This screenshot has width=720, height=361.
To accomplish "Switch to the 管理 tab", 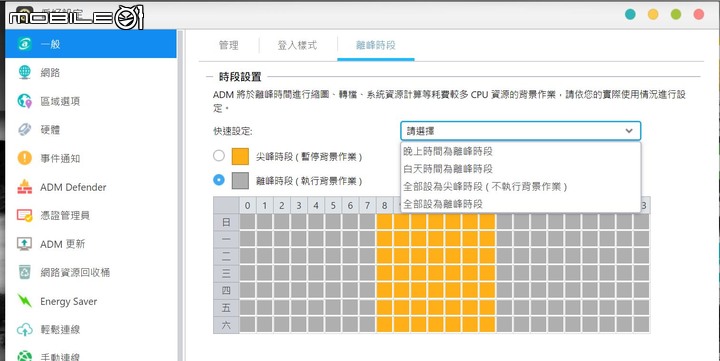I will (229, 45).
